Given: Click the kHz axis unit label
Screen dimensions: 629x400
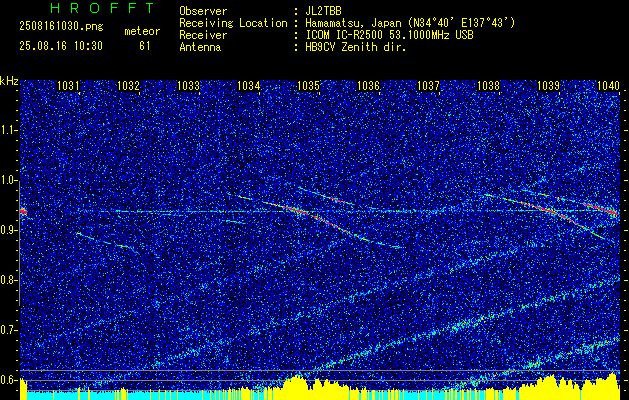Looking at the screenshot, I should (9, 81).
